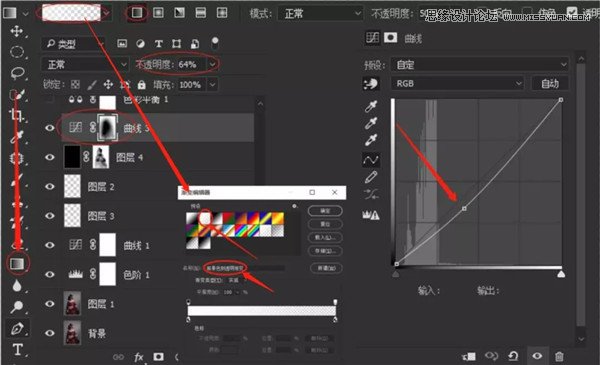Open layer opacity 不透明度 slider arrow
Screen dimensions: 600x365
click(213, 64)
